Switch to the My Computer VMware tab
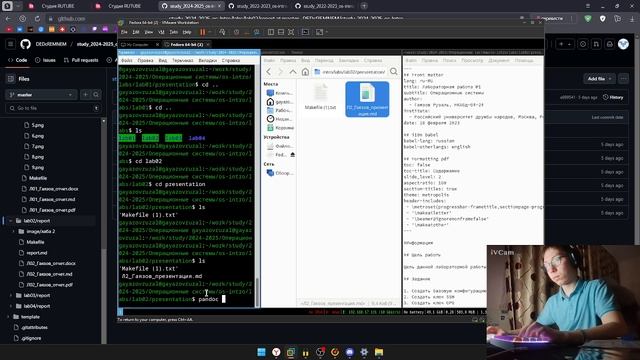Viewport: 640px width, 360px height. pyautogui.click(x=137, y=44)
